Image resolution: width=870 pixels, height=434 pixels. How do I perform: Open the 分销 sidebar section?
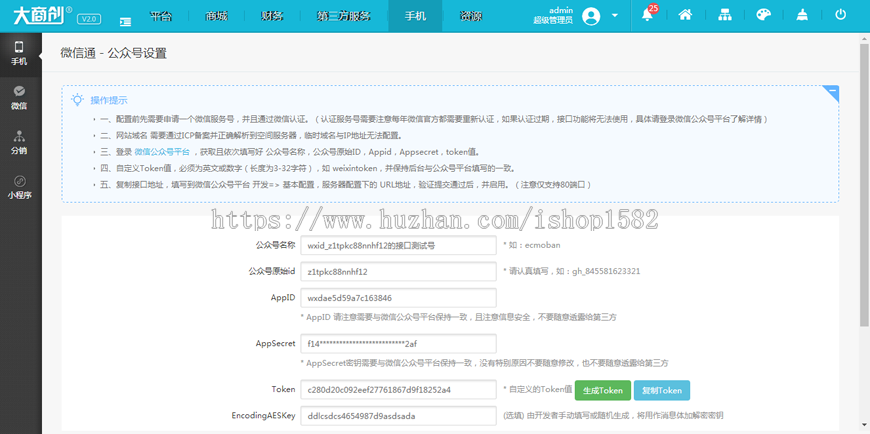(x=19, y=143)
